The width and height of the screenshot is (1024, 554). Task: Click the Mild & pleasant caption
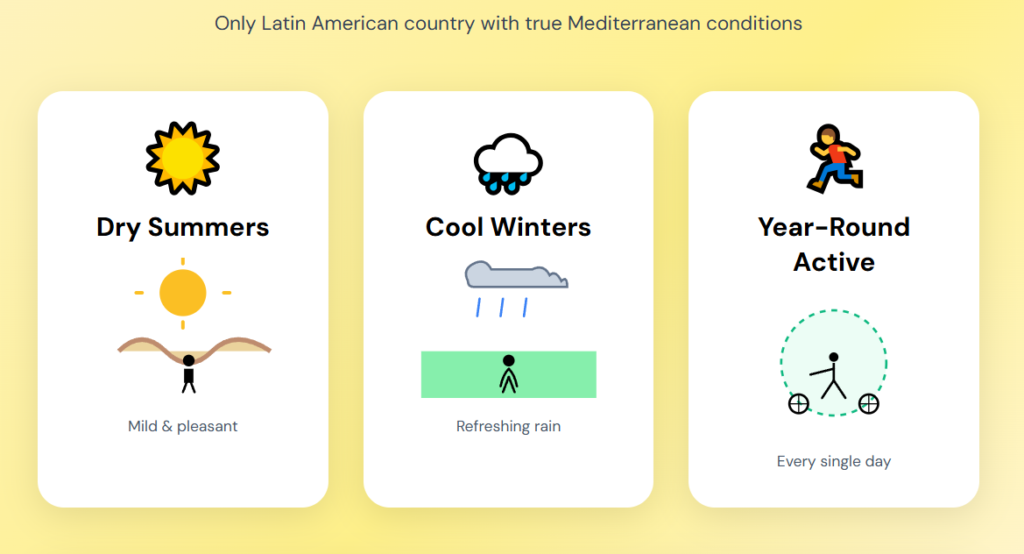click(x=183, y=426)
